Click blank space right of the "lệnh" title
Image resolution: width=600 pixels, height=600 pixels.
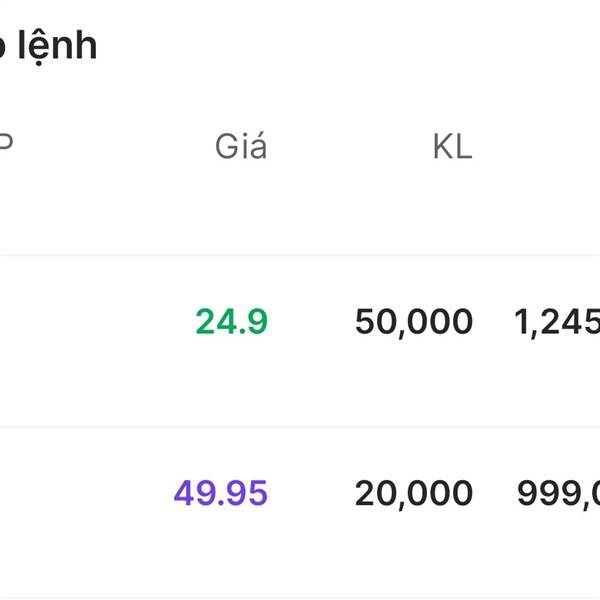344,47
